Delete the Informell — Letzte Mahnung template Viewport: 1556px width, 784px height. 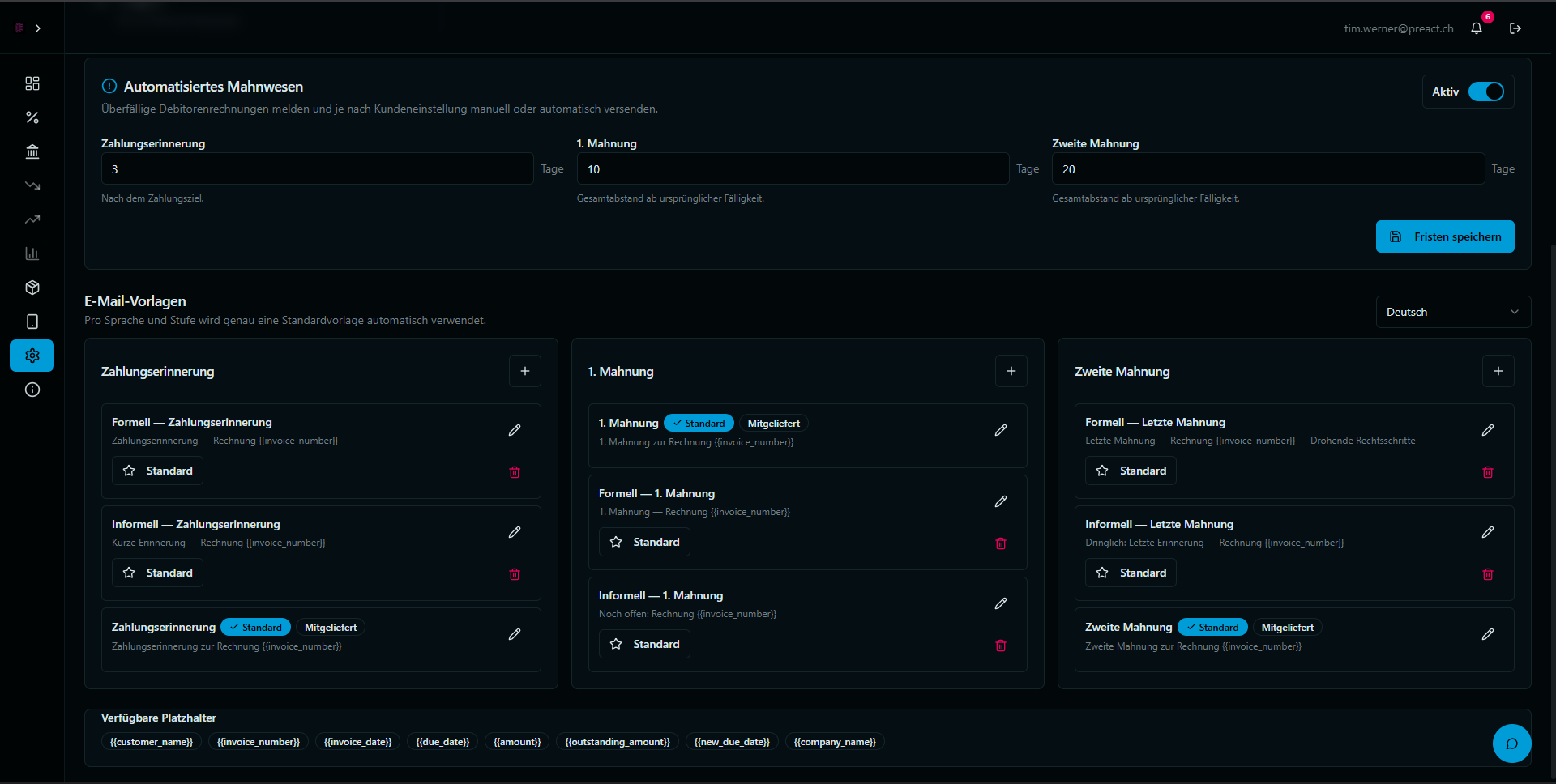(1488, 574)
